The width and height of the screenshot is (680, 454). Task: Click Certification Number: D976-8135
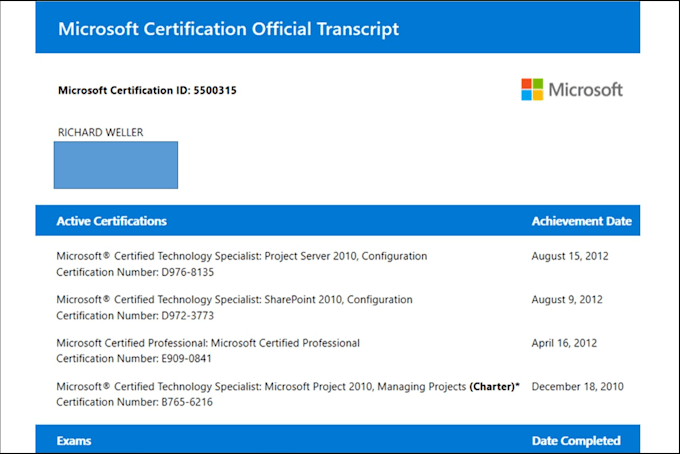point(135,272)
